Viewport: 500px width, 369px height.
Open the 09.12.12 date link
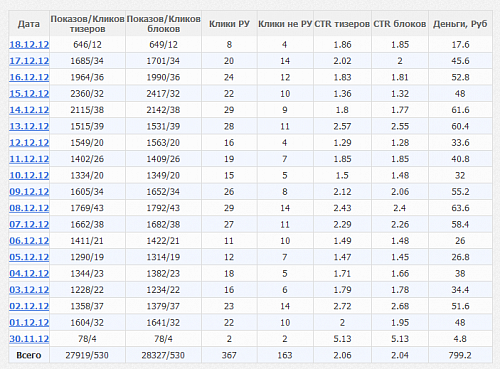(29, 192)
